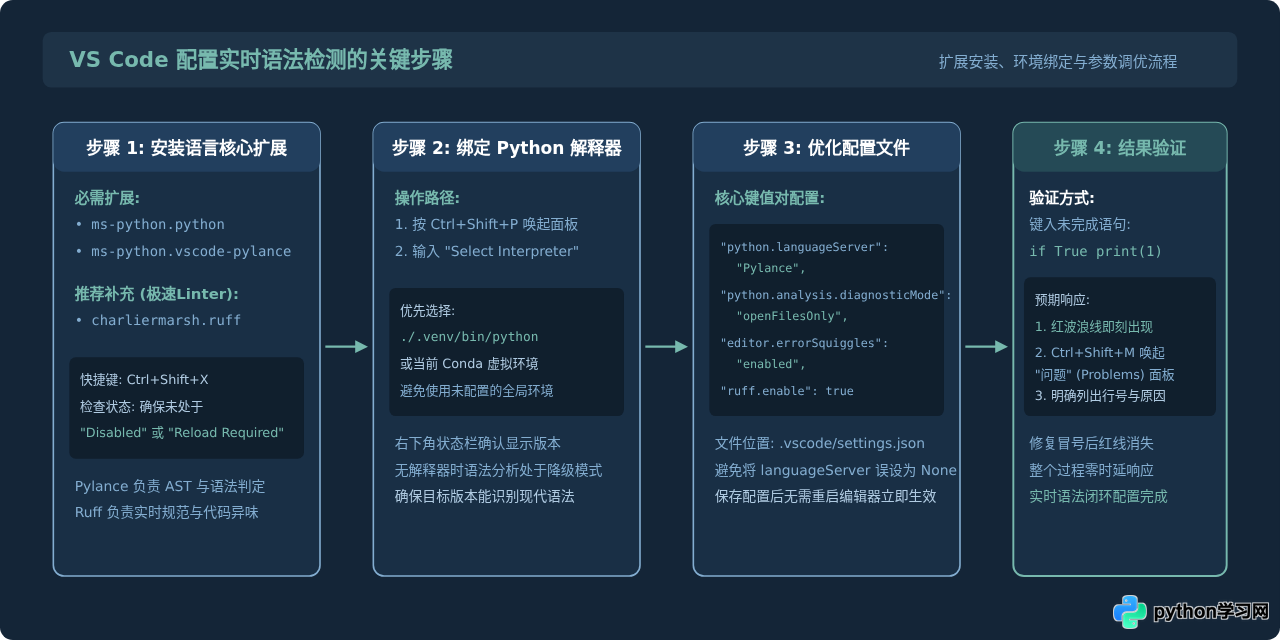
Task: Click the key "python.languageServer":
Action: [x=804, y=246]
